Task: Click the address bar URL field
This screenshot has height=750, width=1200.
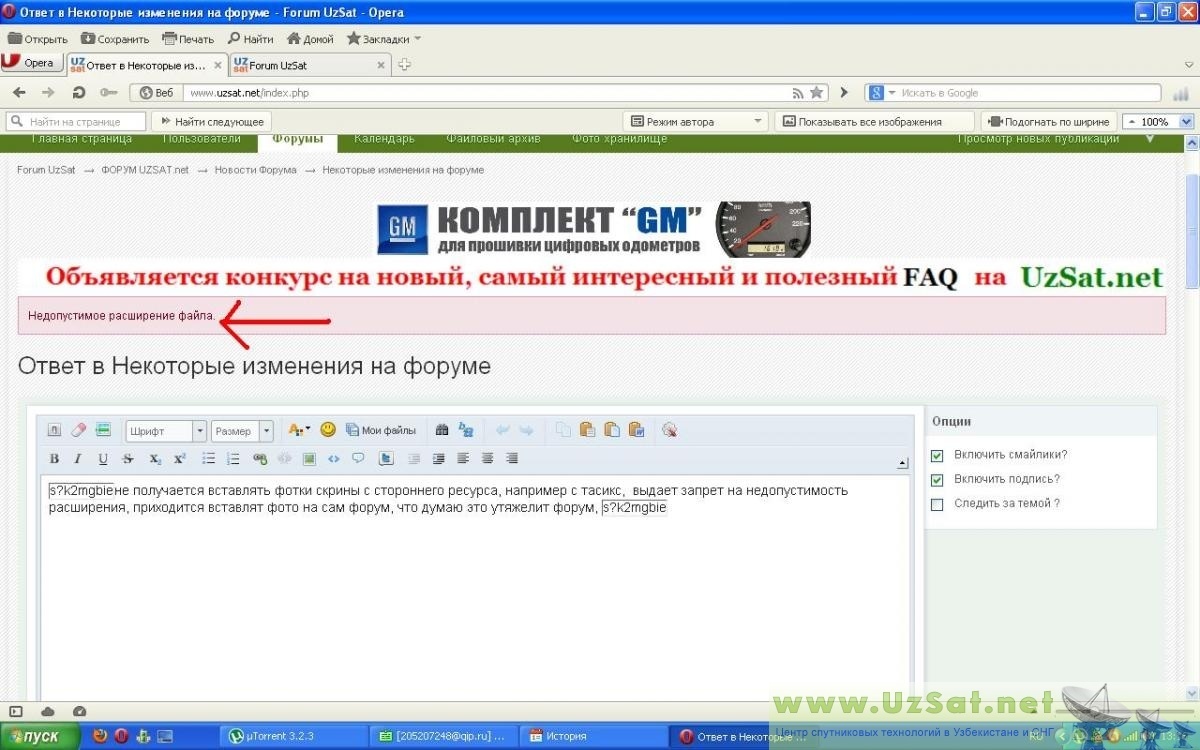Action: pyautogui.click(x=488, y=93)
